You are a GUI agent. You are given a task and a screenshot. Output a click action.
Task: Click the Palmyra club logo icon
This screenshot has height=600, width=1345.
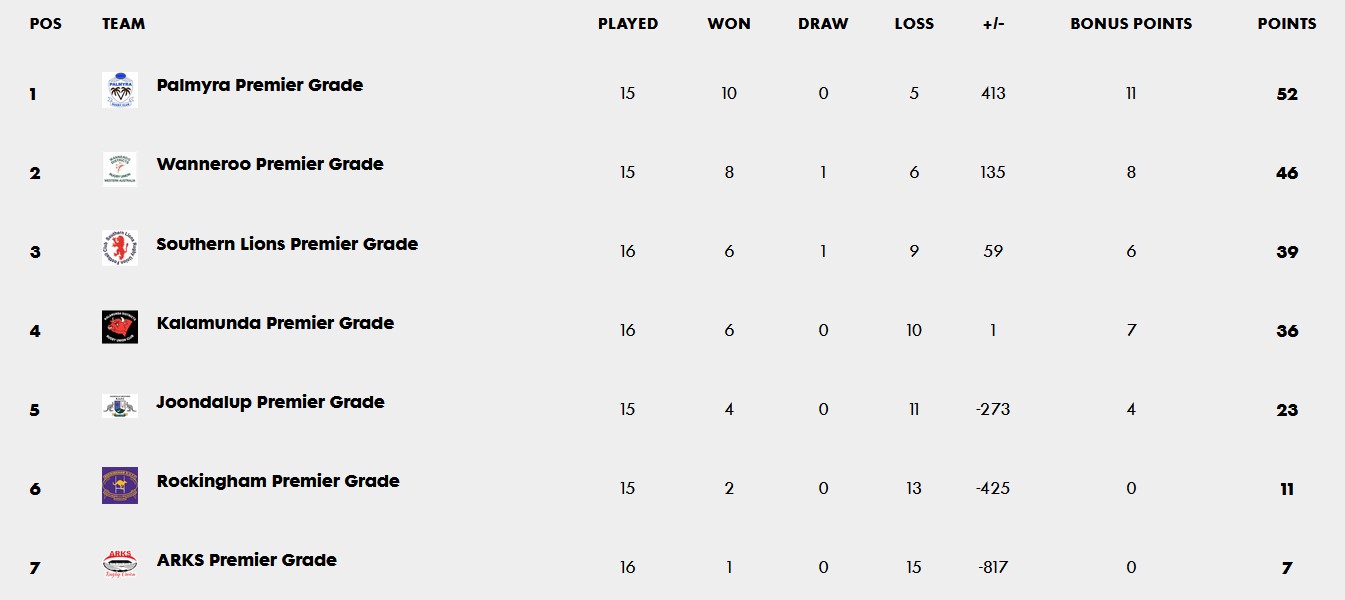tap(120, 90)
